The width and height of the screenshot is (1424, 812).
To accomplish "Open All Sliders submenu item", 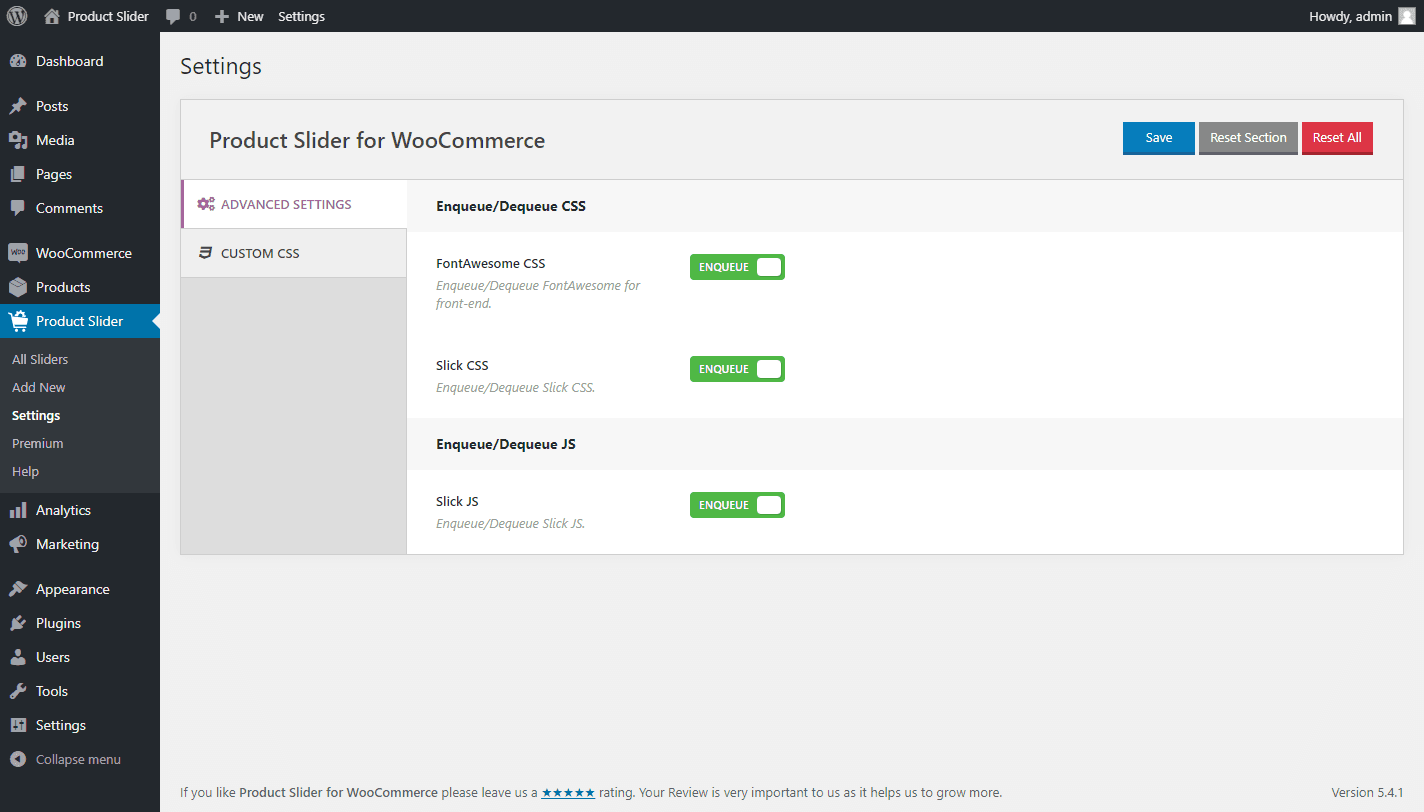I will pos(40,359).
